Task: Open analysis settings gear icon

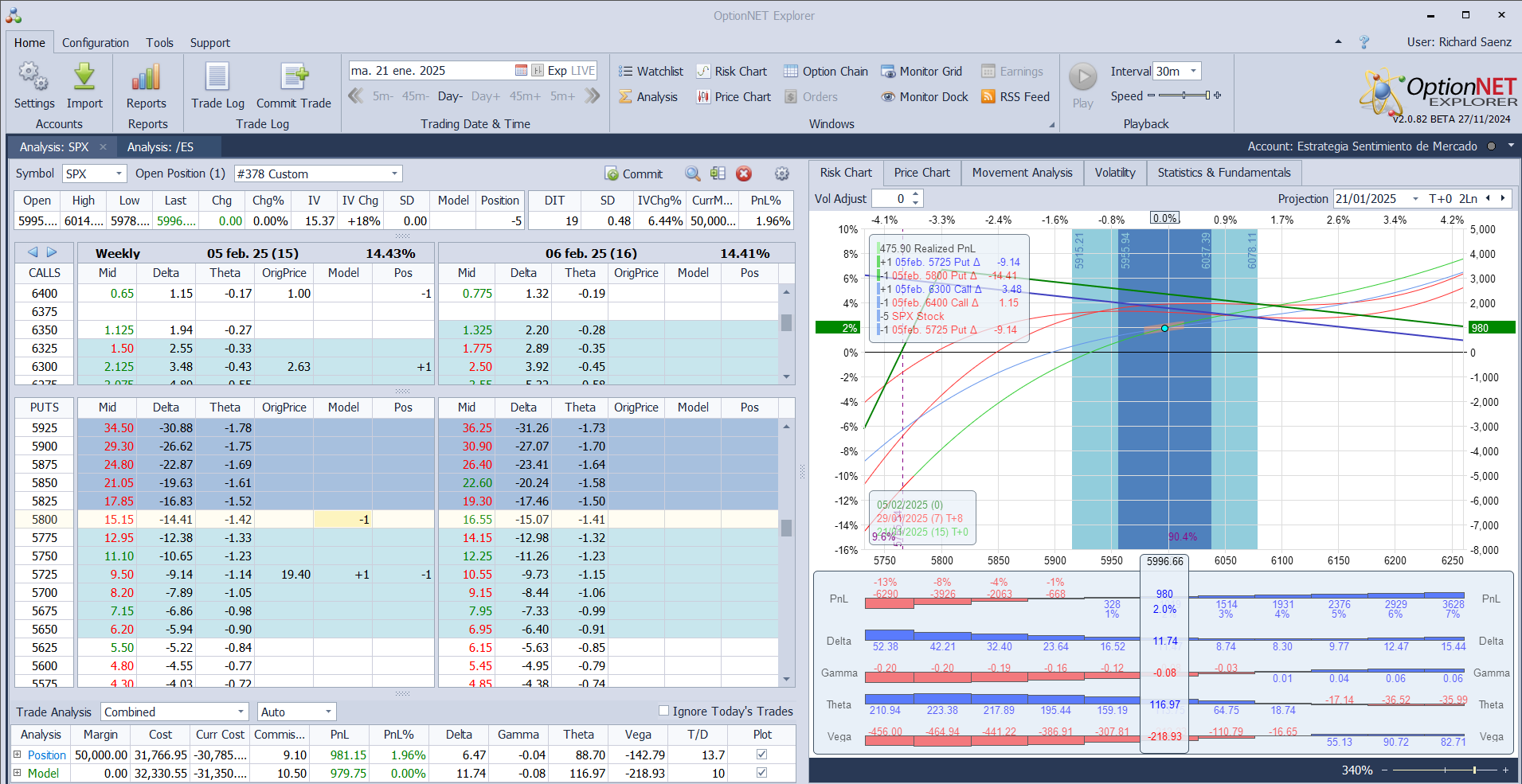Action: [782, 174]
